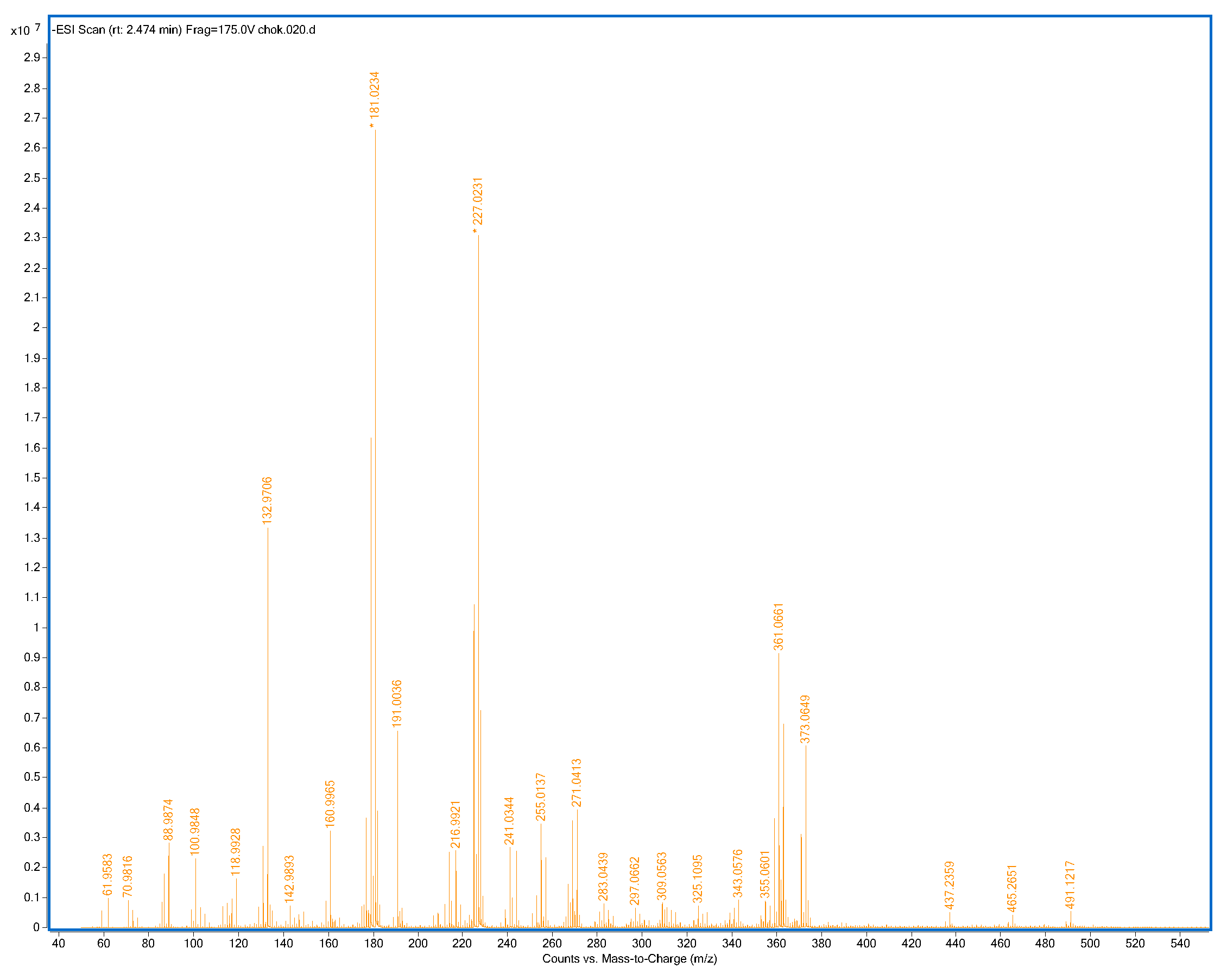Click the 361.0661 peak label
The image size is (1227, 980).
click(779, 627)
